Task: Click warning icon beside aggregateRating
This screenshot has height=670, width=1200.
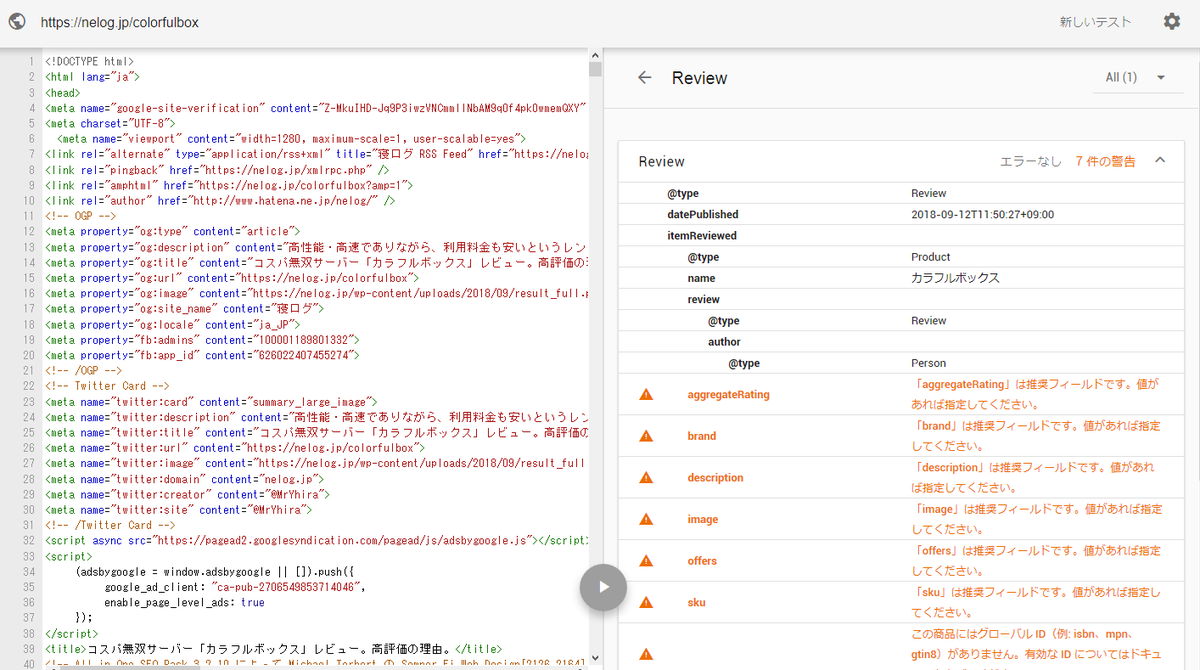Action: (x=646, y=394)
